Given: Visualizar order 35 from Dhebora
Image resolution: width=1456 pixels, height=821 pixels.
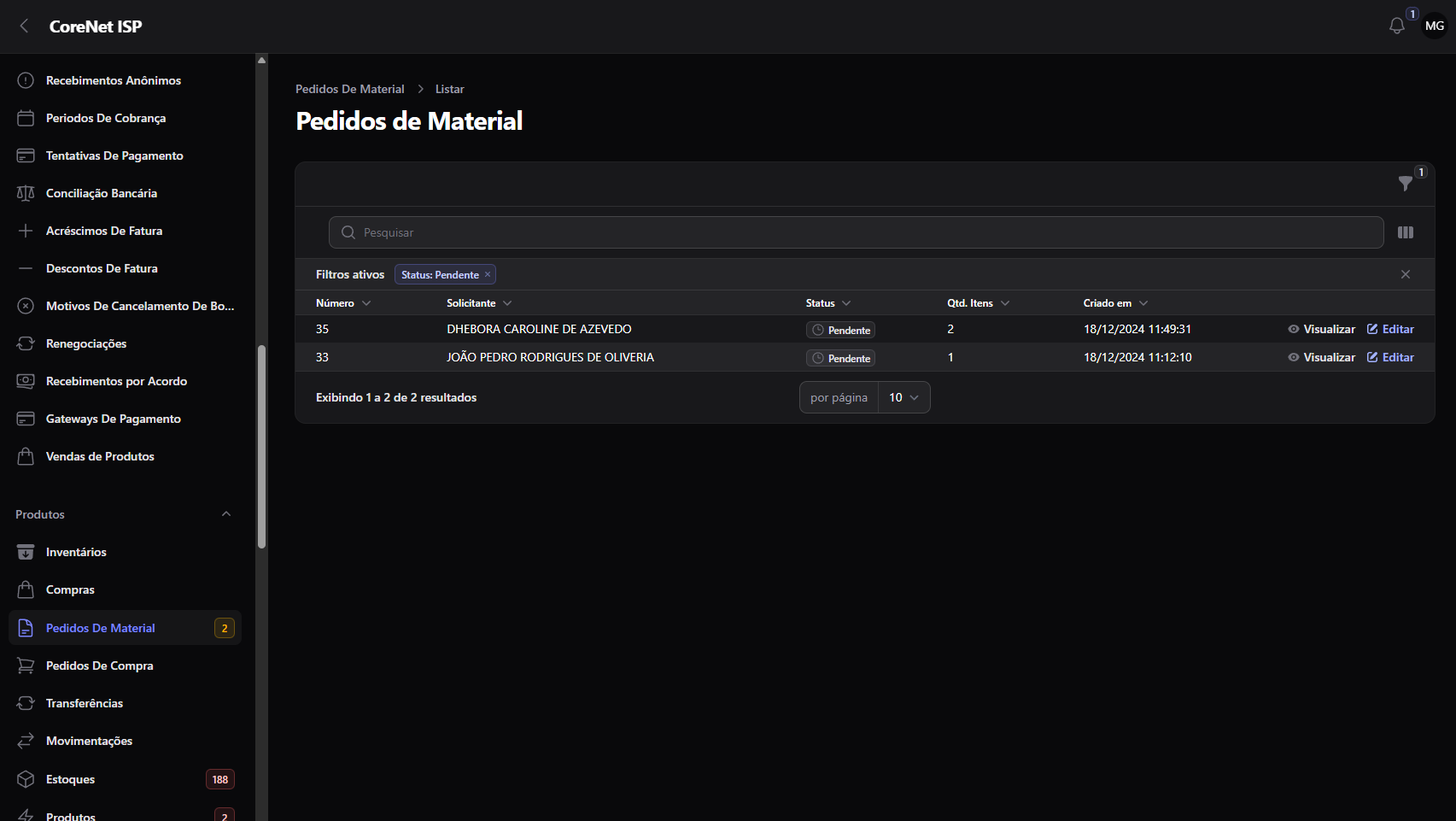Looking at the screenshot, I should pyautogui.click(x=1322, y=329).
